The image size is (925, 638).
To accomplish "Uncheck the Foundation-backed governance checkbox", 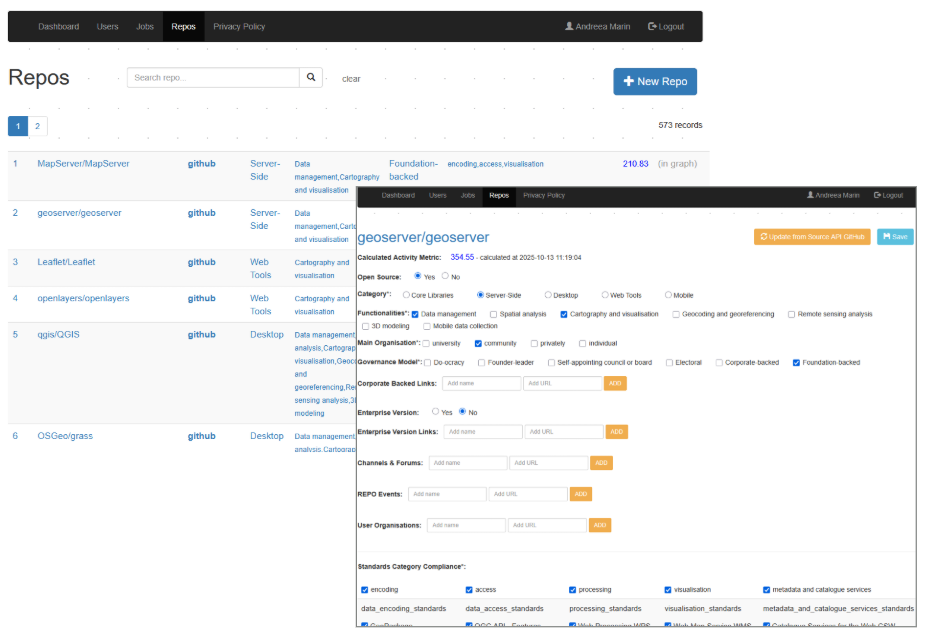I will pyautogui.click(x=796, y=362).
